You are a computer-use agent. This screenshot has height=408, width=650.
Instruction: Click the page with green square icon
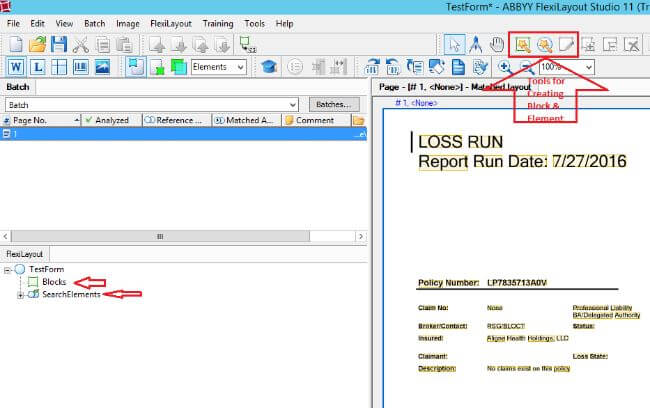157,67
